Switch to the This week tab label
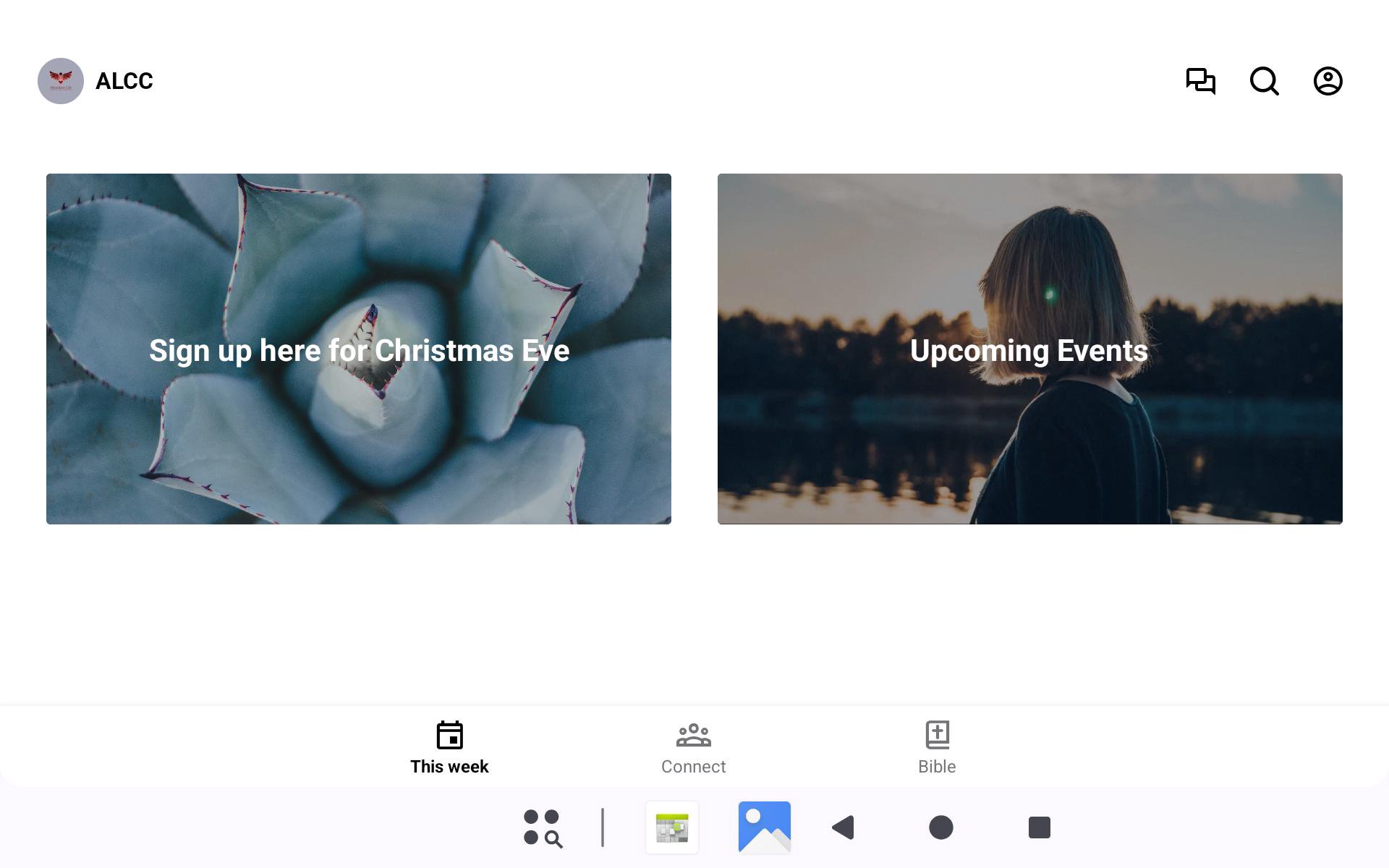This screenshot has width=1389, height=868. tap(449, 767)
